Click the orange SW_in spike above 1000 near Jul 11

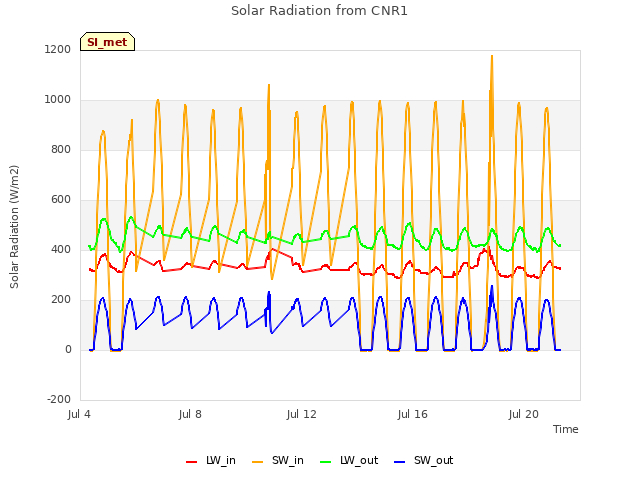[269, 85]
